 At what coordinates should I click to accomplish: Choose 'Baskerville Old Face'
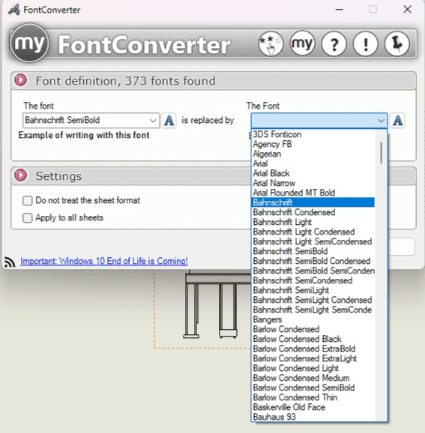[313, 407]
